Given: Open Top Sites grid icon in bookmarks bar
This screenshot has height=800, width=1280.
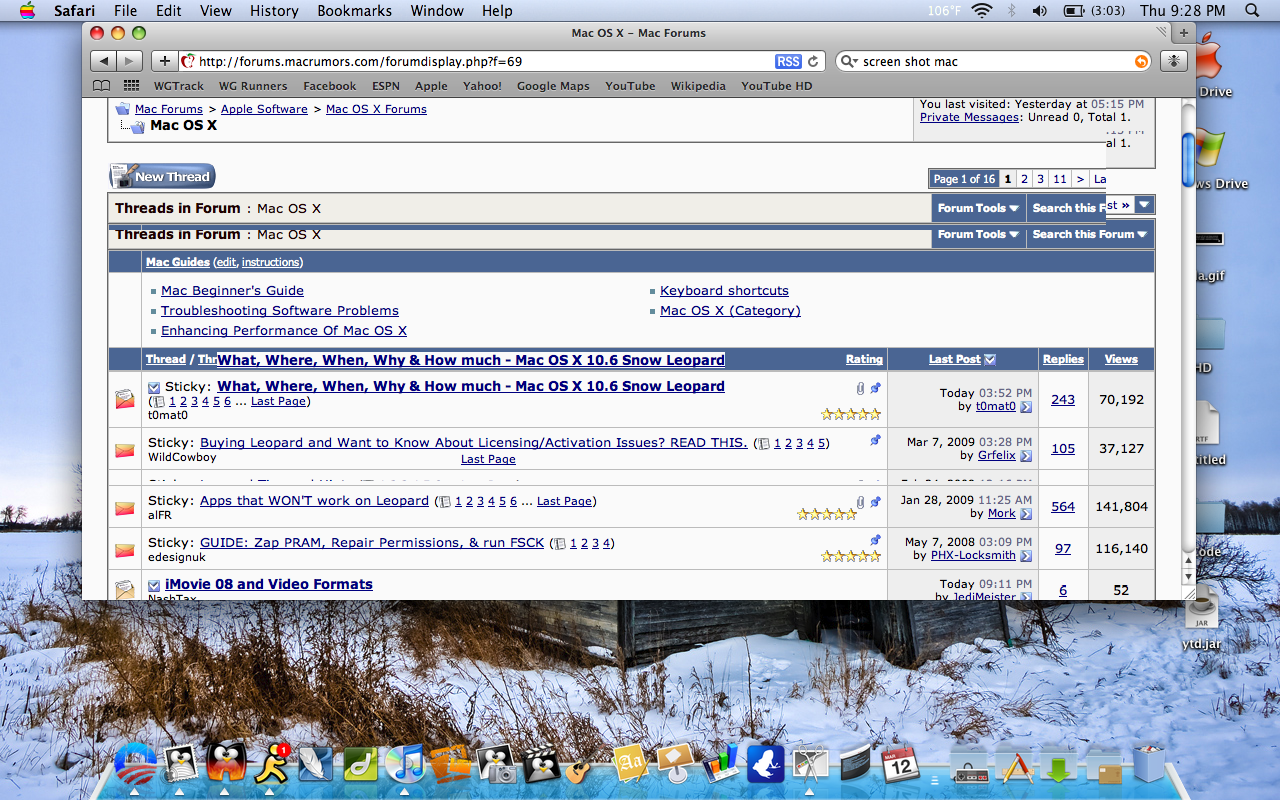Looking at the screenshot, I should click(x=131, y=86).
